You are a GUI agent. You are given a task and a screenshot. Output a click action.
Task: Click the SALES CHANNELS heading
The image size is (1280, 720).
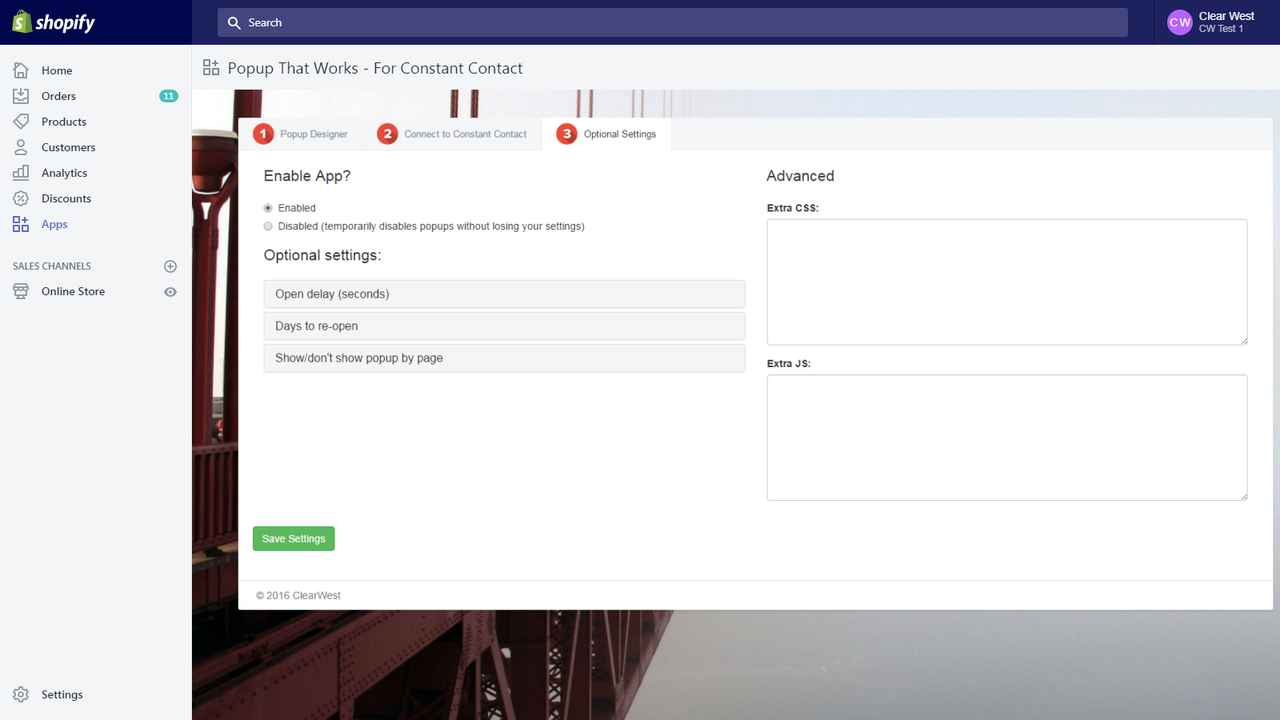tap(52, 266)
